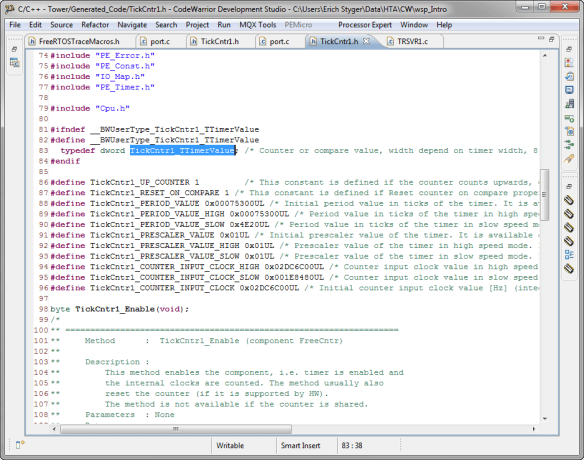Switch to the inactive TickCntr1.h tab
The height and width of the screenshot is (460, 584).
tap(220, 41)
